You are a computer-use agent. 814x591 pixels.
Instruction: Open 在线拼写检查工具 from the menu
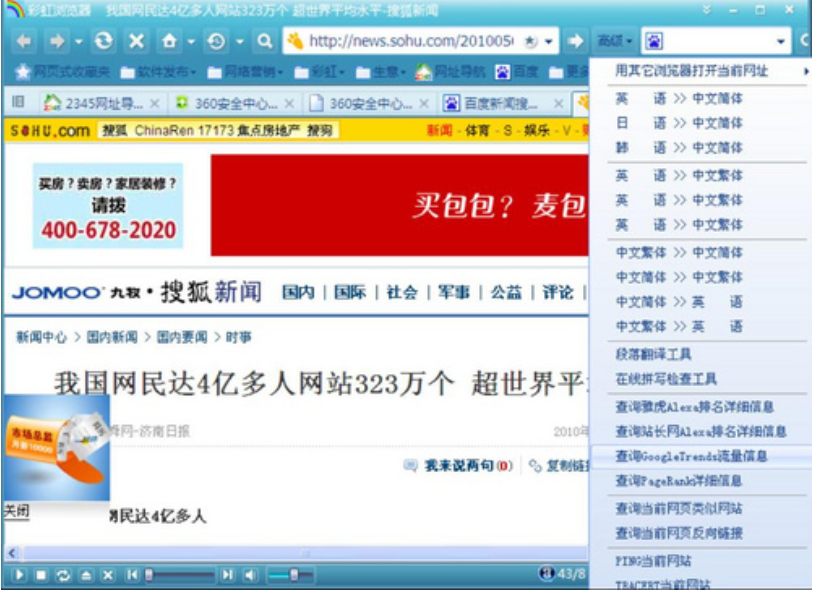701,379
